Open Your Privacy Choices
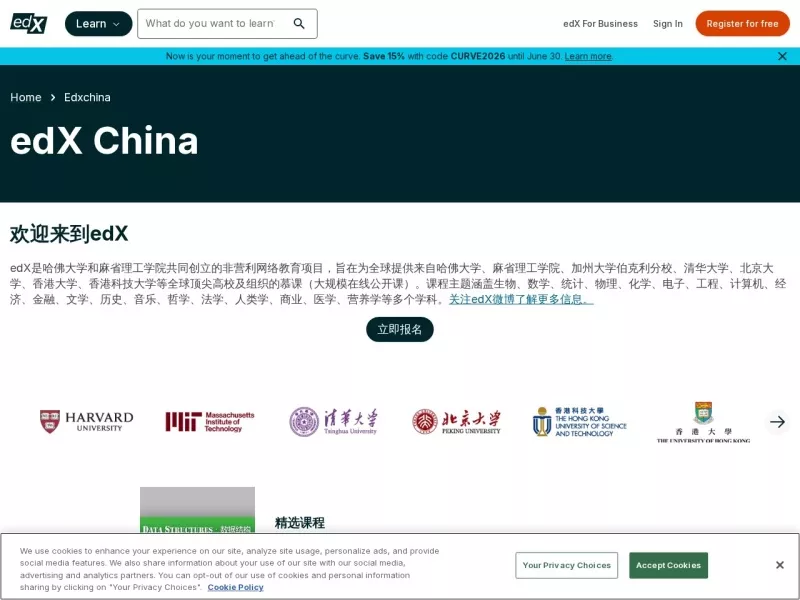This screenshot has width=800, height=600. click(x=566, y=565)
